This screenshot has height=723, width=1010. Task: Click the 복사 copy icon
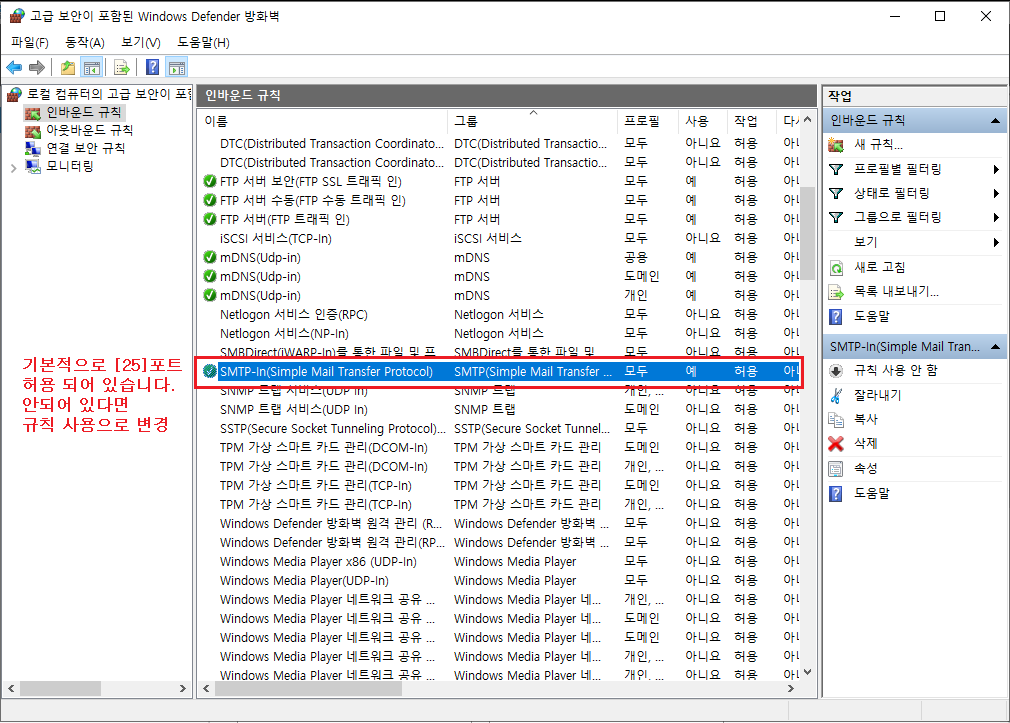[836, 419]
